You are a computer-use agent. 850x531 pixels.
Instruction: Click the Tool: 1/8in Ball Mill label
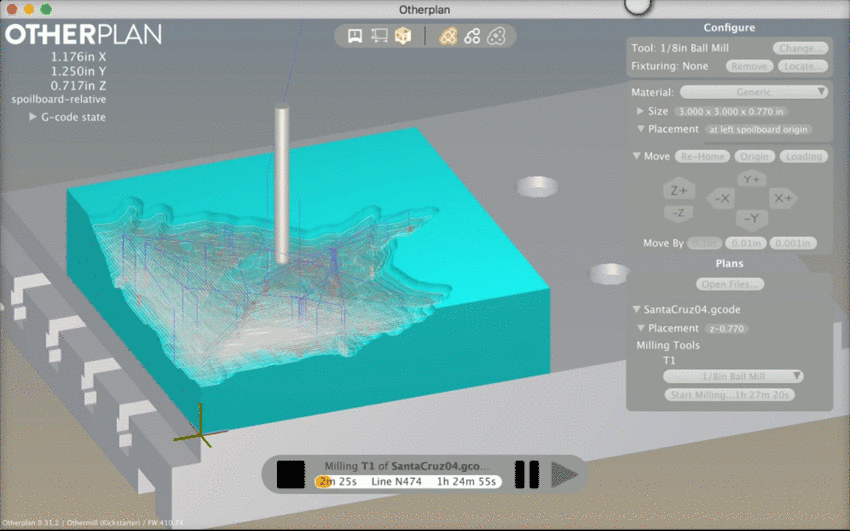click(680, 48)
